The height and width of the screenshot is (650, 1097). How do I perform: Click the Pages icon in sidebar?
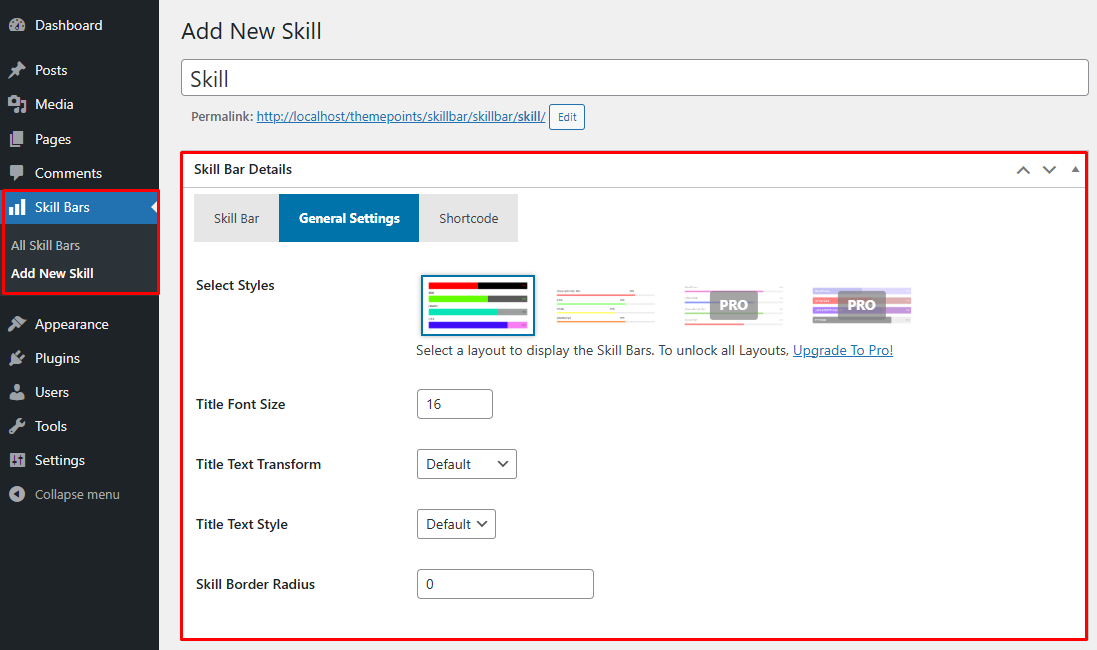(17, 139)
